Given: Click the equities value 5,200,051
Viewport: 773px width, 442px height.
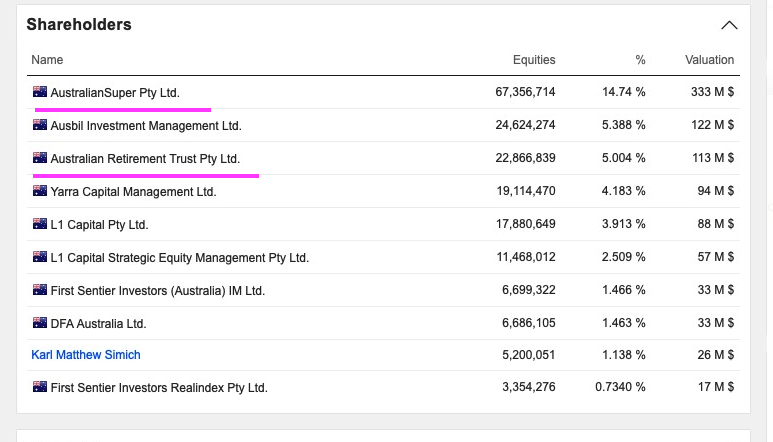Looking at the screenshot, I should pos(528,355).
